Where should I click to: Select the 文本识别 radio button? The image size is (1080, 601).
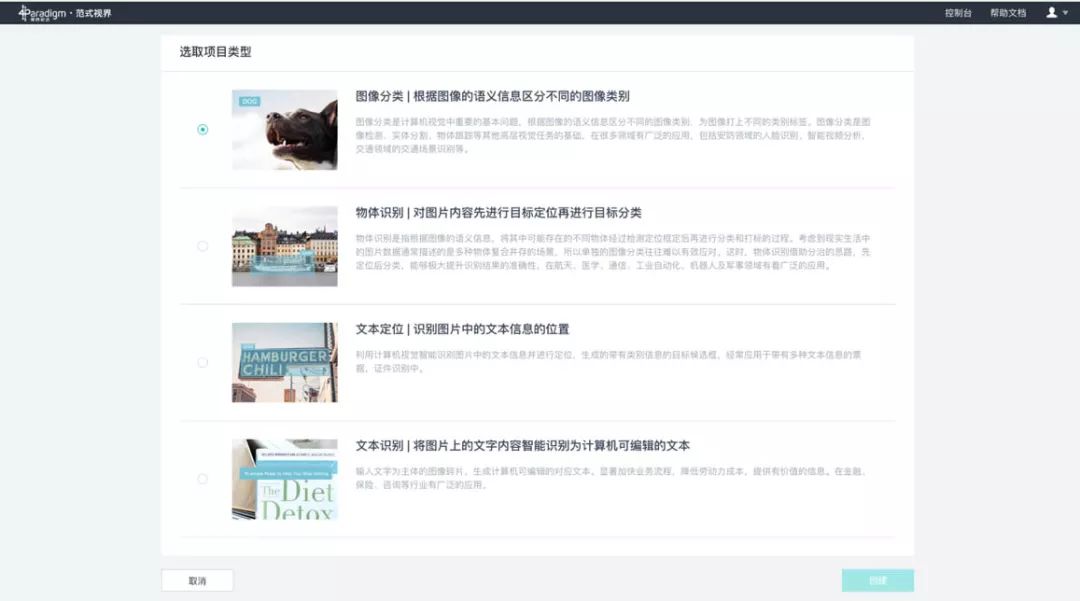202,478
